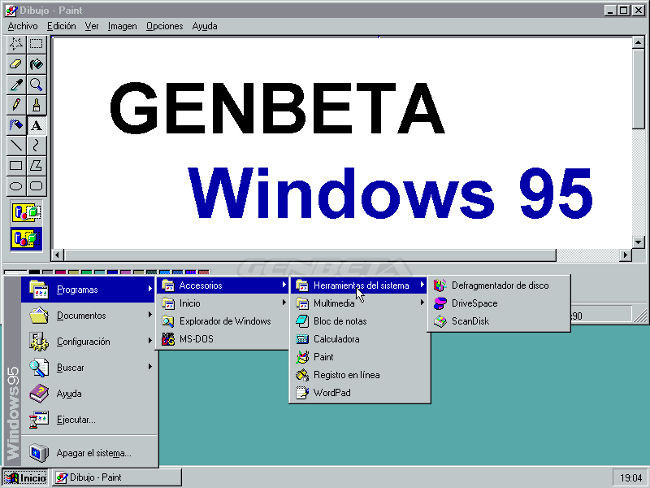Click the Ejecutar... run icon
The width and height of the screenshot is (650, 488).
[39, 420]
